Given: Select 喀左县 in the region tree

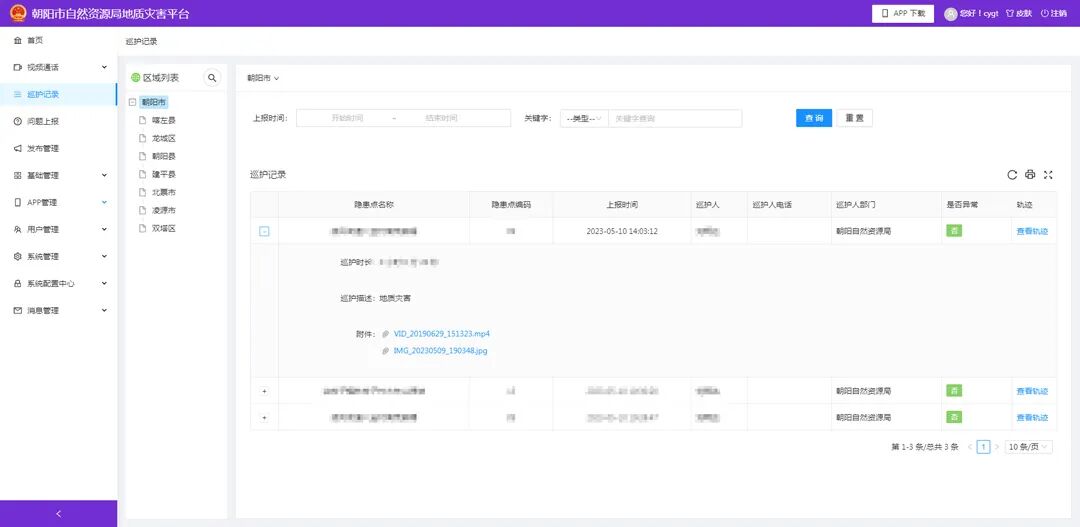Looking at the screenshot, I should 163,120.
